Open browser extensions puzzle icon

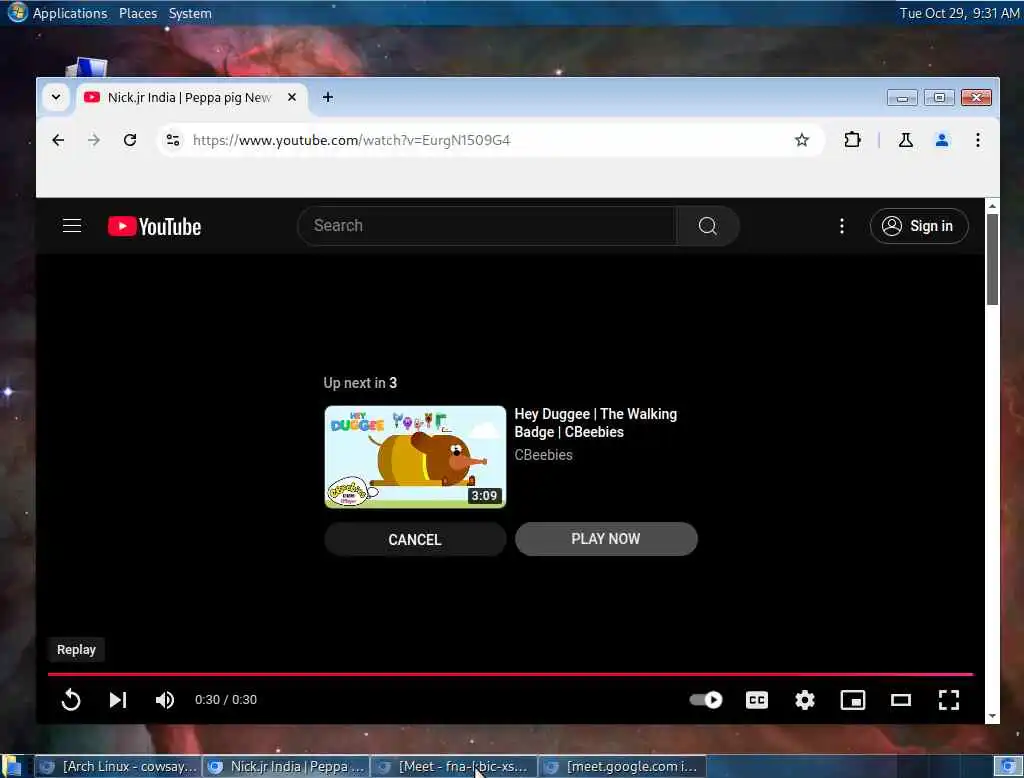click(x=852, y=140)
